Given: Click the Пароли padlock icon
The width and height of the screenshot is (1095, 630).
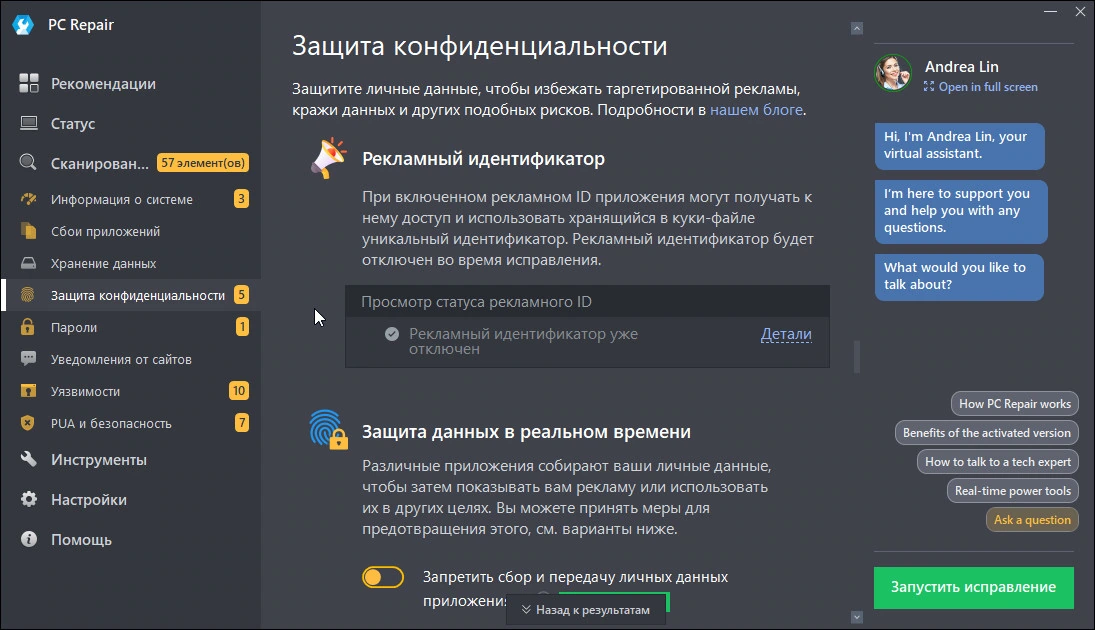Looking at the screenshot, I should [28, 327].
